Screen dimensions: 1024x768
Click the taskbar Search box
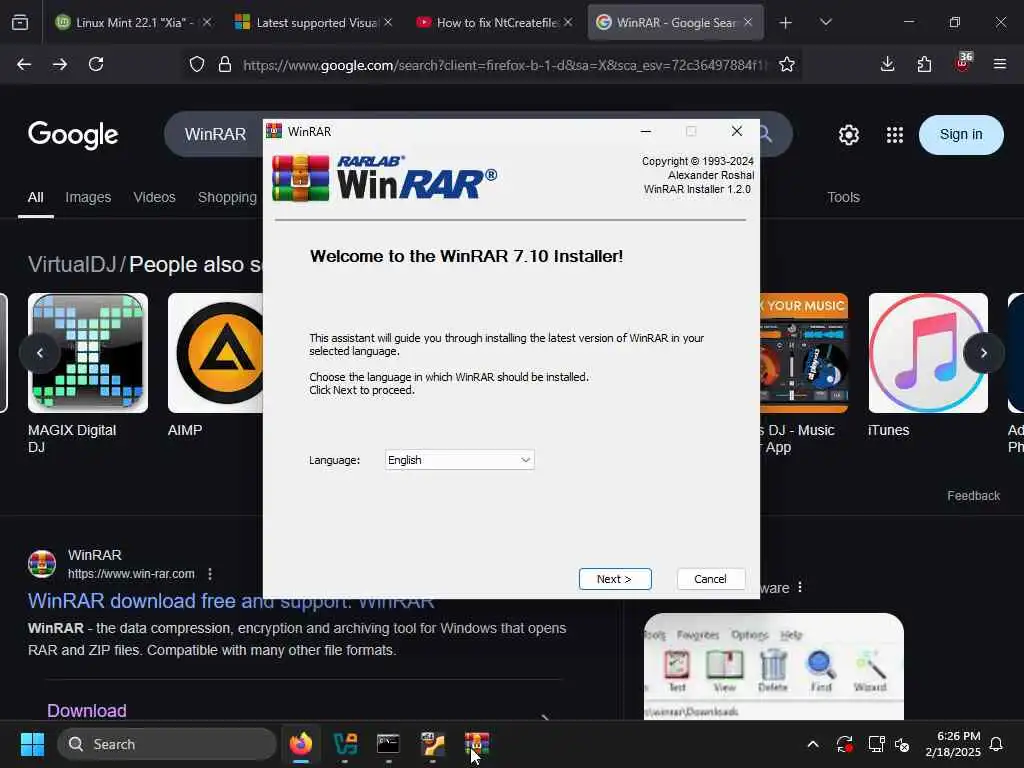pos(167,744)
